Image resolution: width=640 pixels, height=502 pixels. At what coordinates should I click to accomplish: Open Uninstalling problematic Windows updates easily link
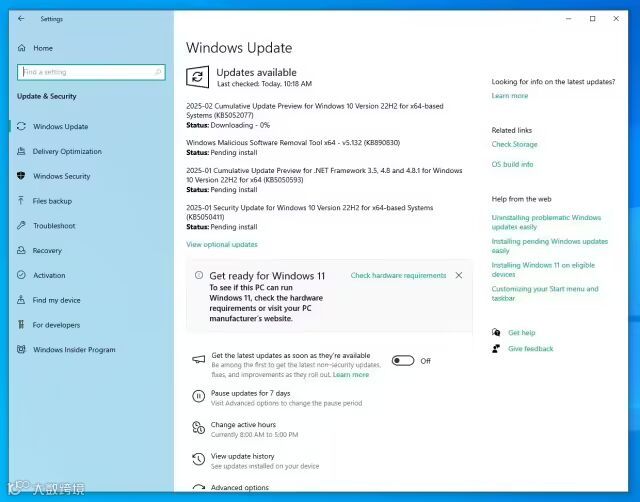[x=546, y=222]
